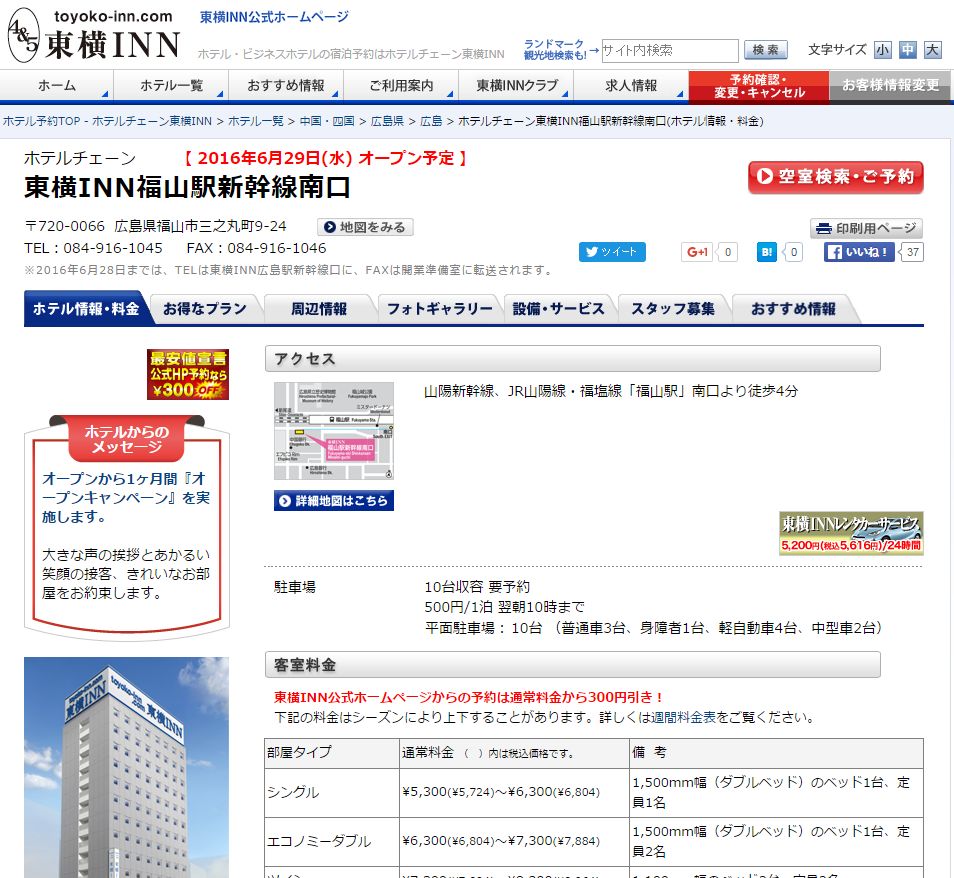Open the ホーム nav menu

point(57,85)
